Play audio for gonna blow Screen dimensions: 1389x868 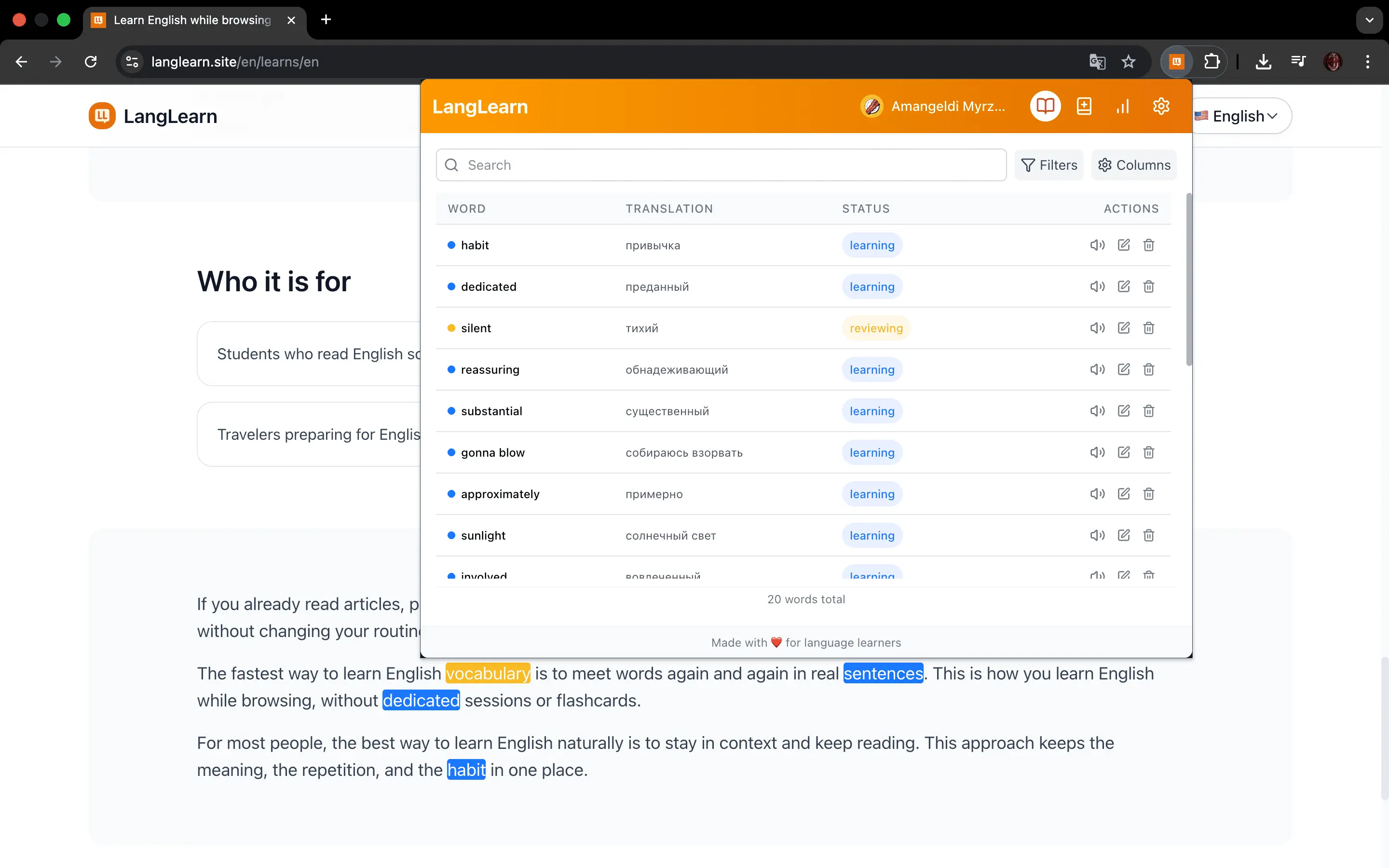[x=1097, y=452]
